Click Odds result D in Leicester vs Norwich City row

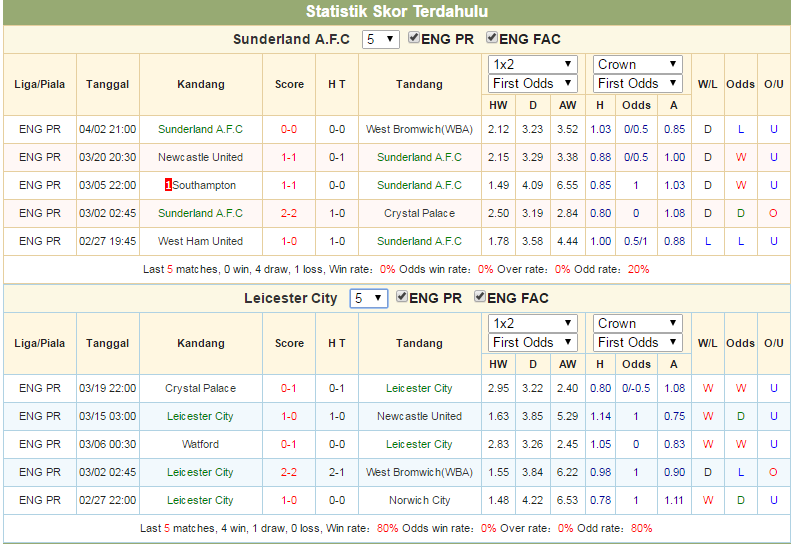tap(741, 500)
